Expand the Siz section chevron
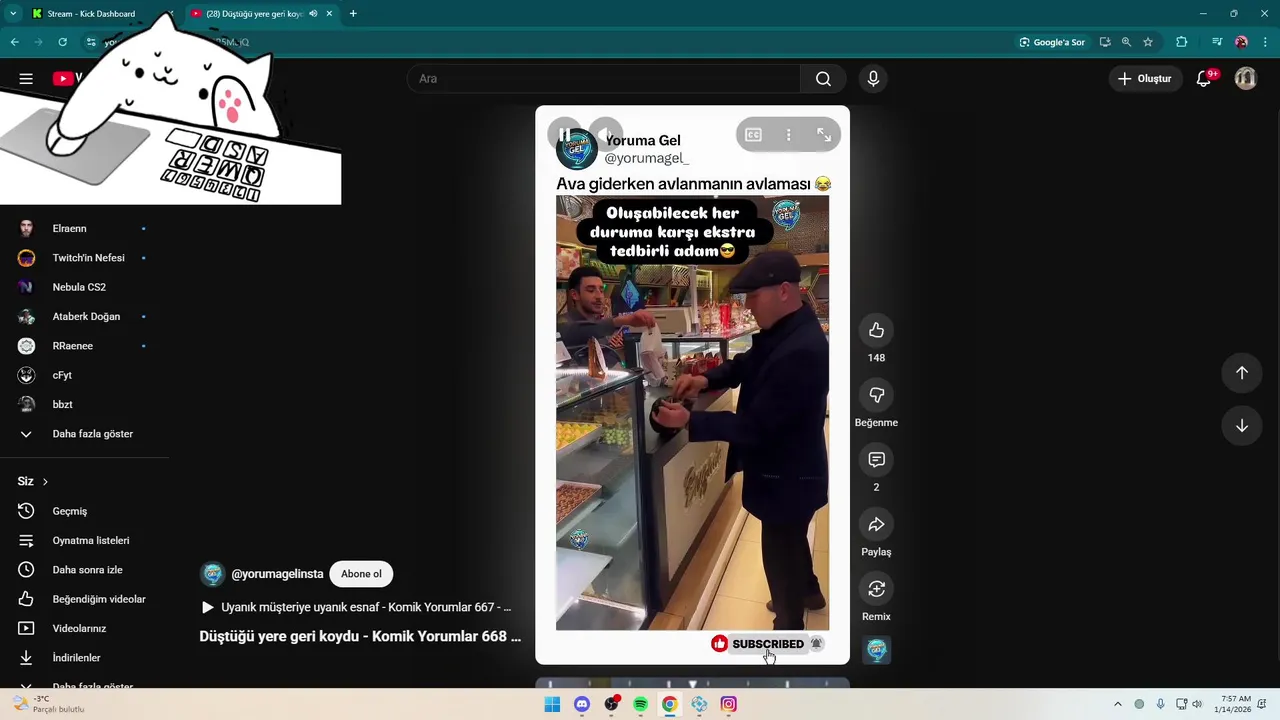 coord(44,482)
